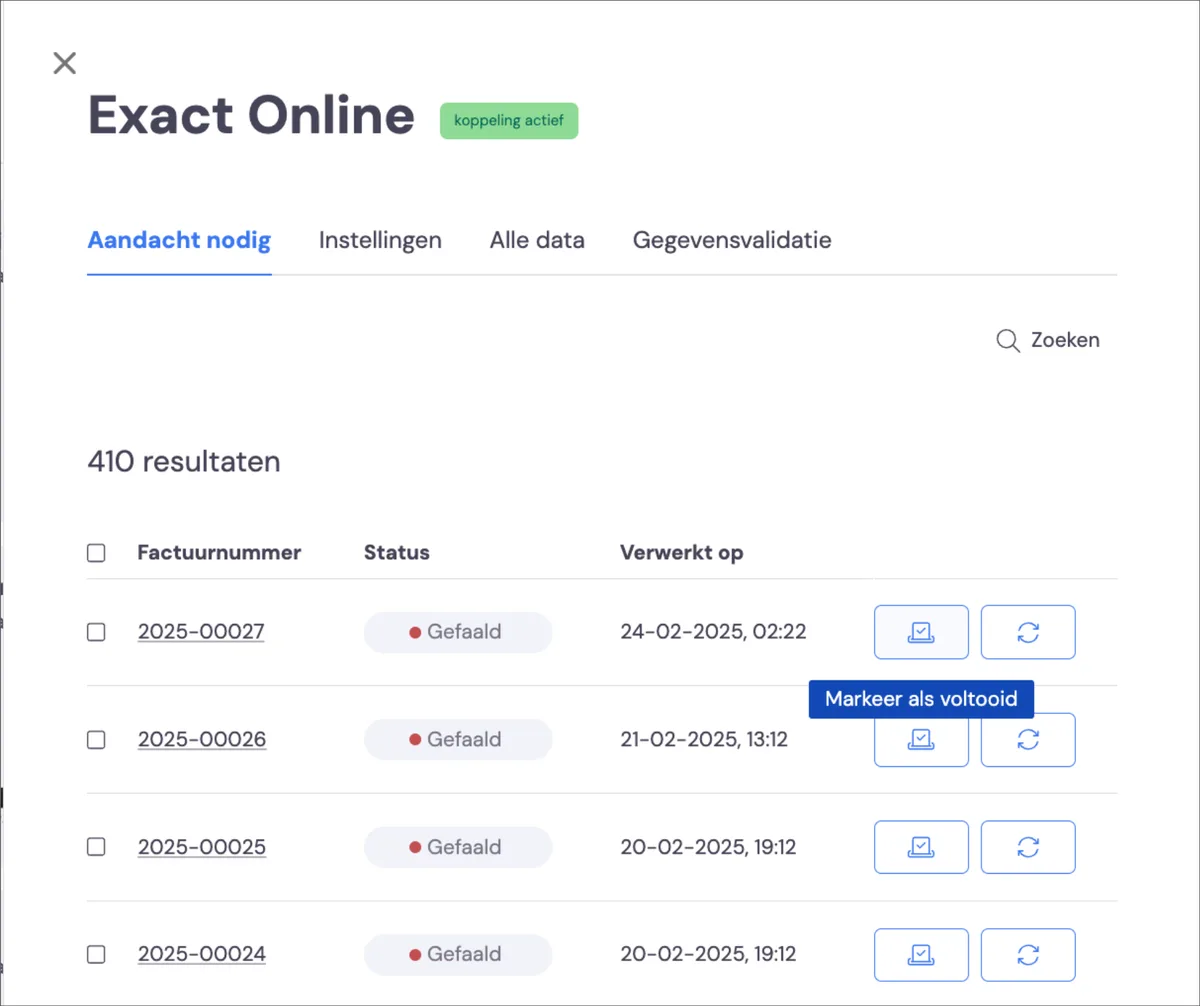Click the Zoeken search label
The image size is (1200, 1006).
point(1065,340)
